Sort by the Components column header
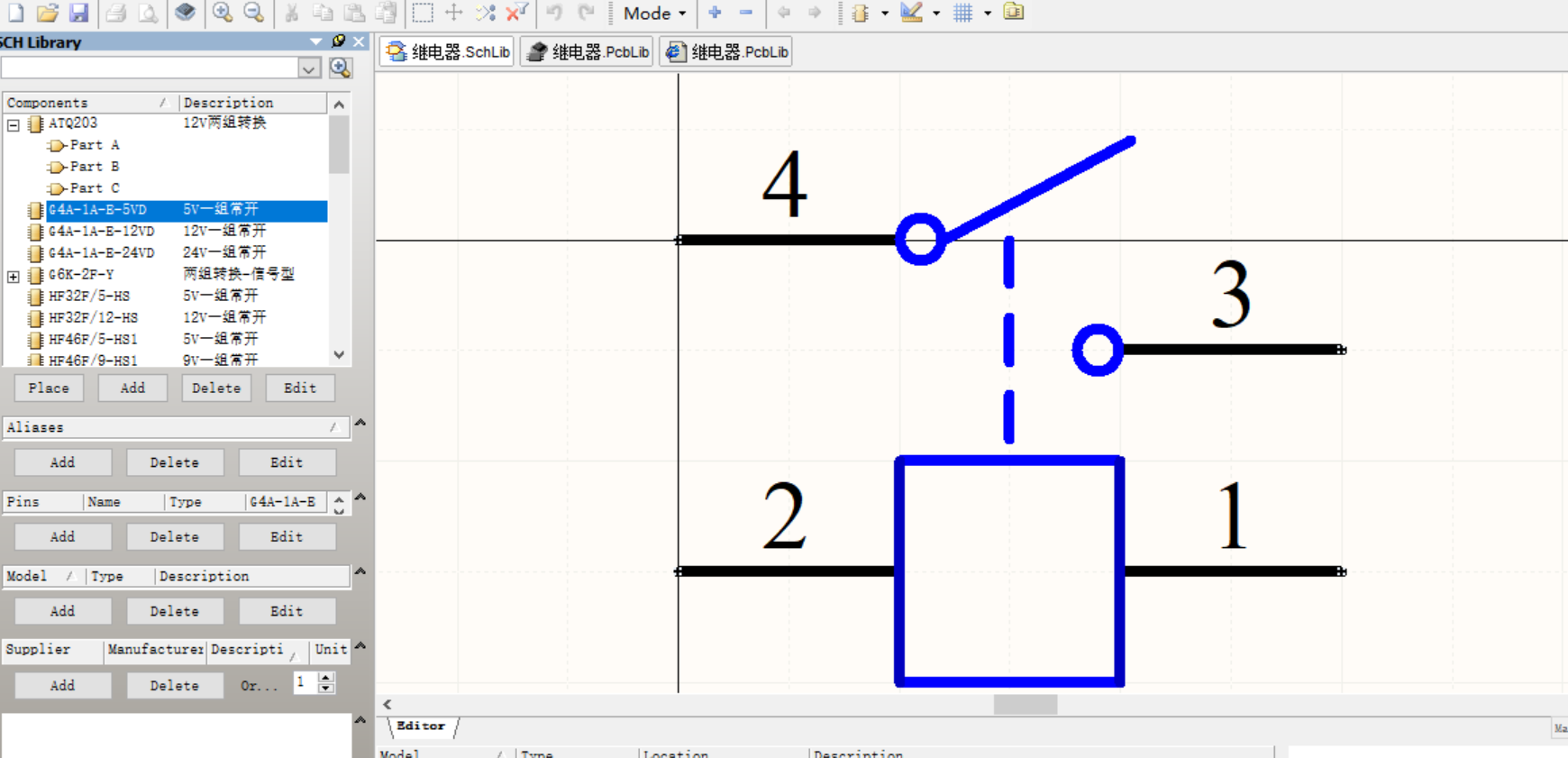Screen dimensions: 1568x758 (x=88, y=103)
